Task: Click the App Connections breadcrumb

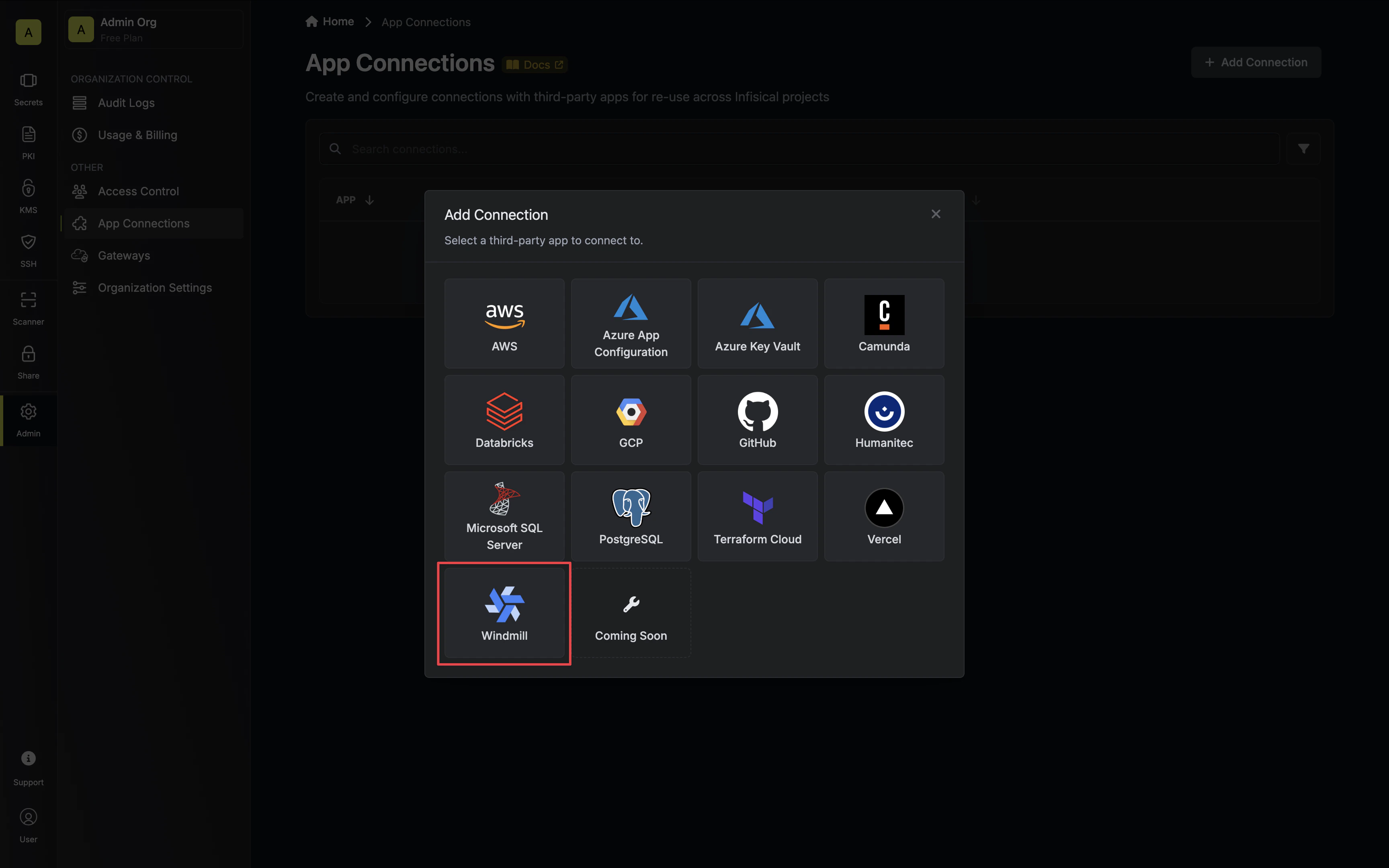Action: 426,23
